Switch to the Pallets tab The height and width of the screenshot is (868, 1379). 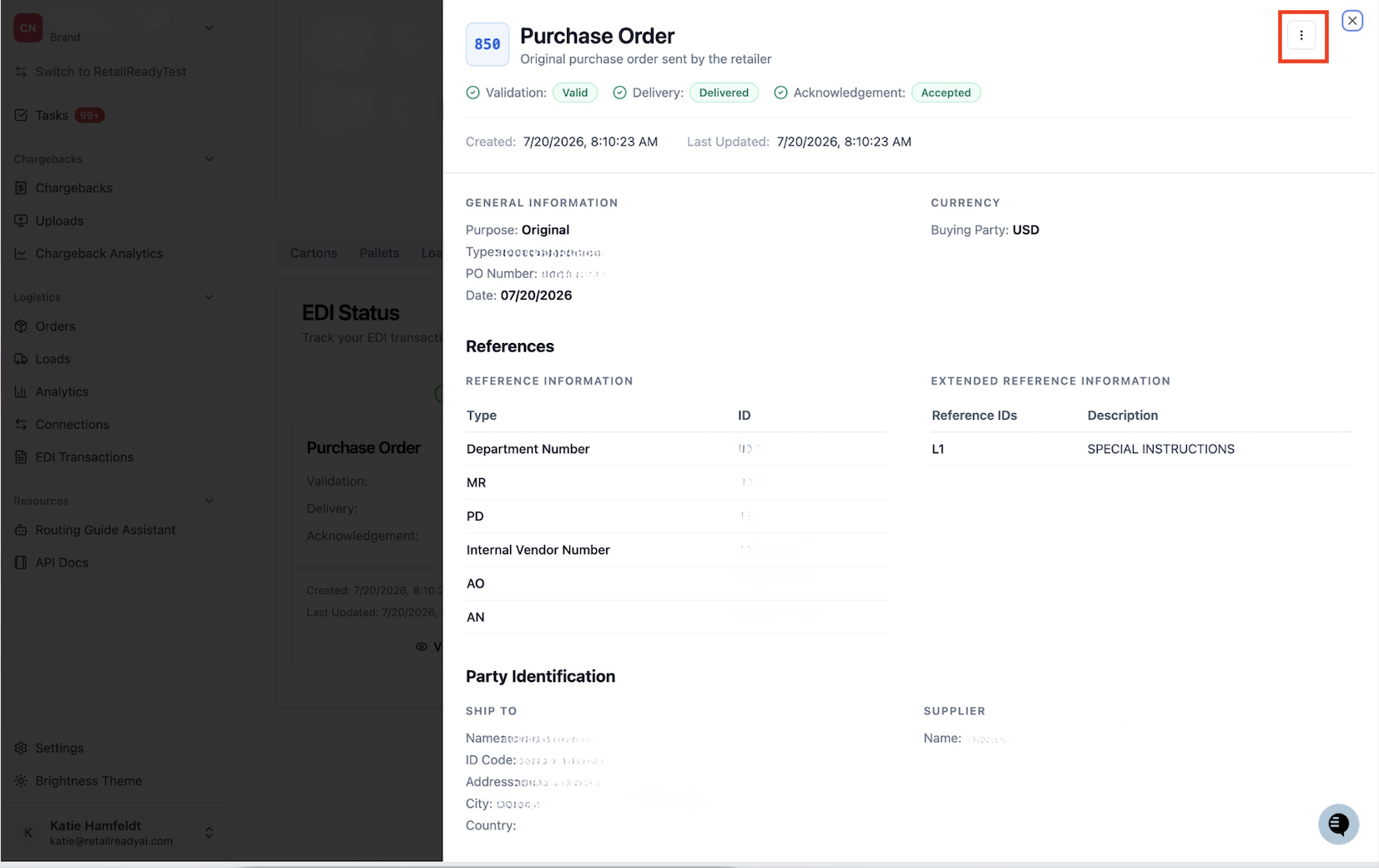tap(380, 253)
